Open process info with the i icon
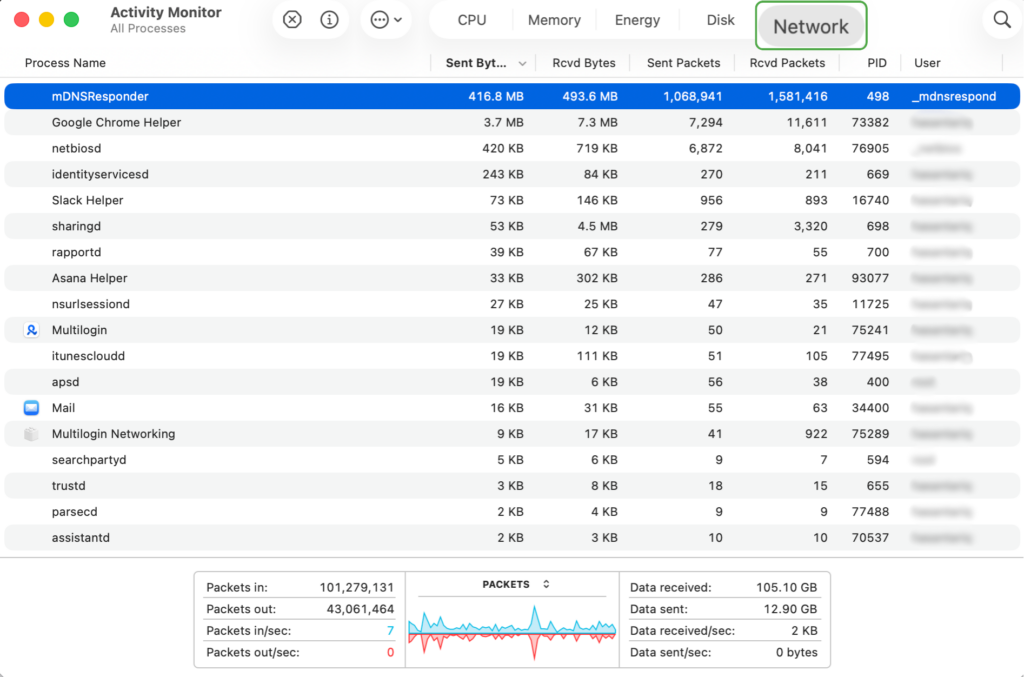This screenshot has width=1024, height=677. [329, 20]
